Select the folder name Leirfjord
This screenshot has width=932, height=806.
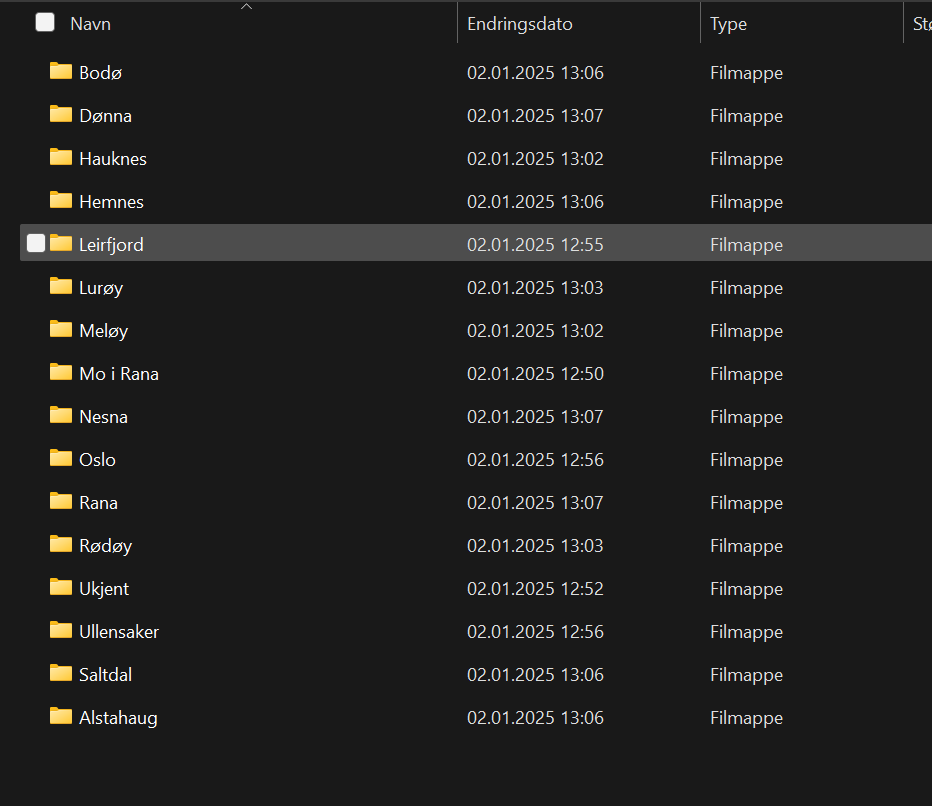coord(111,245)
